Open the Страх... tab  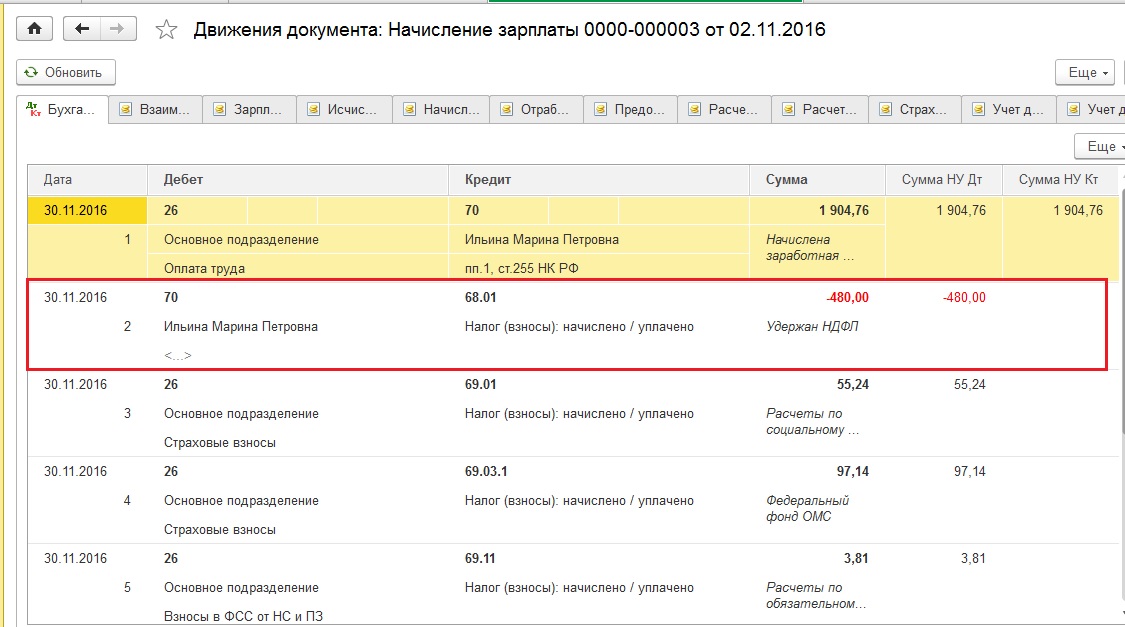[x=914, y=110]
